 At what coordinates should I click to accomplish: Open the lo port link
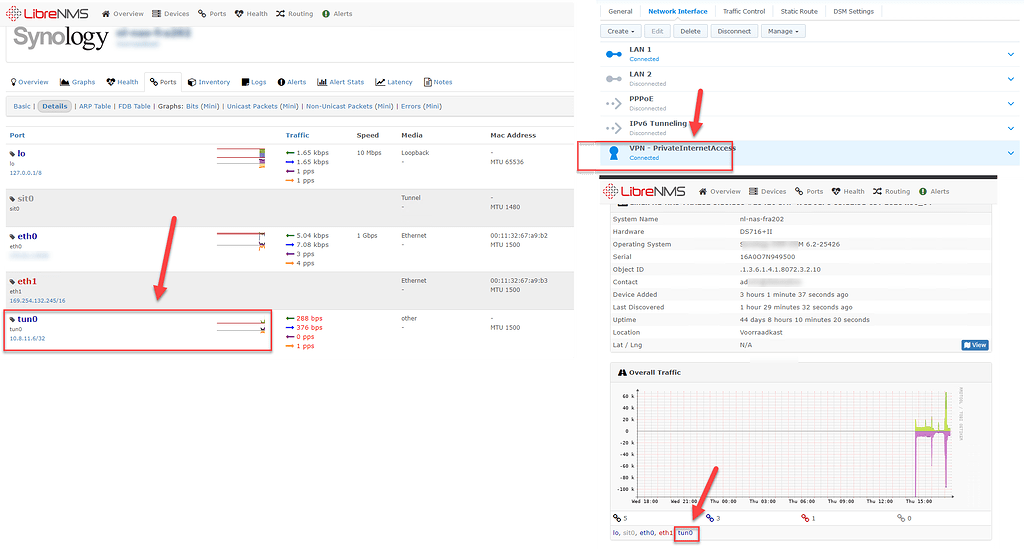21,153
